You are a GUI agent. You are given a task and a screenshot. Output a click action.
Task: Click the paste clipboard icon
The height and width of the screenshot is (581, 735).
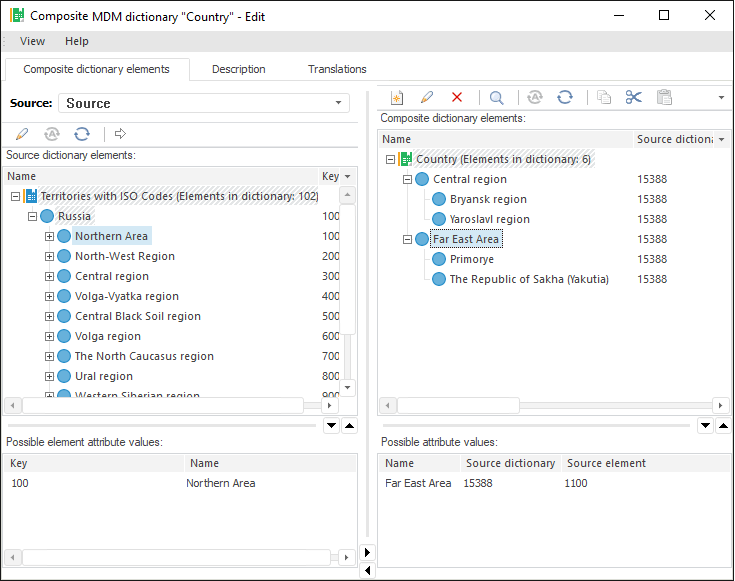point(664,97)
